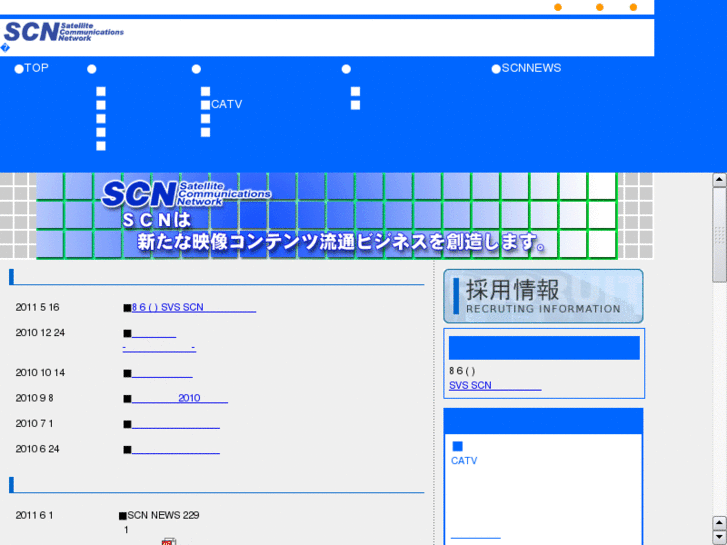Open the TOP menu item
Image resolution: width=727 pixels, height=545 pixels.
tap(36, 68)
